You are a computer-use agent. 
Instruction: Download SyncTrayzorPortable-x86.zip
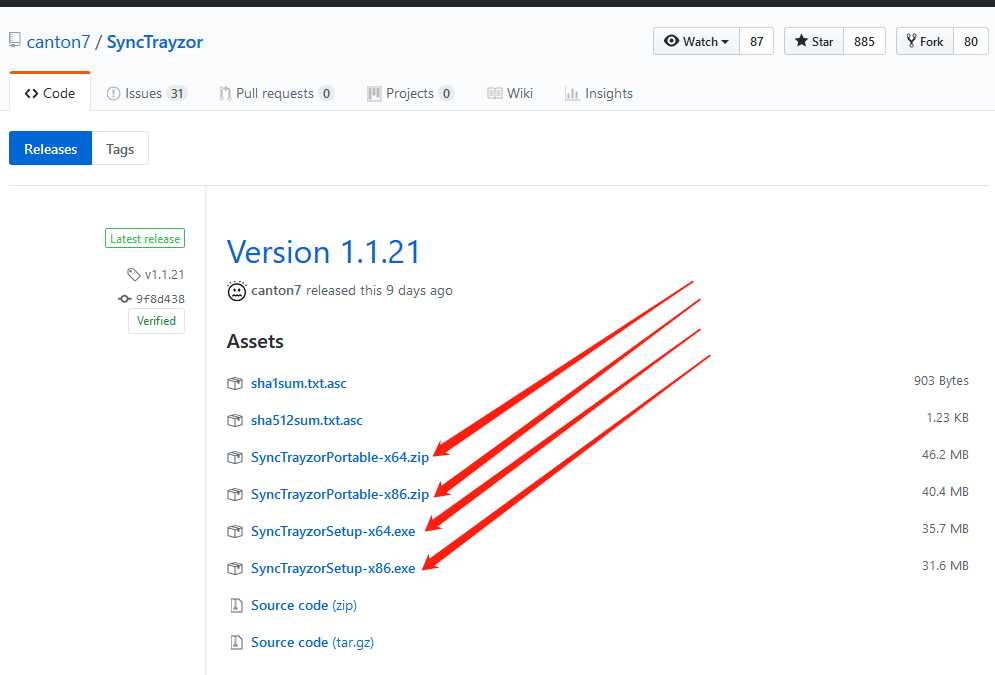pos(340,494)
